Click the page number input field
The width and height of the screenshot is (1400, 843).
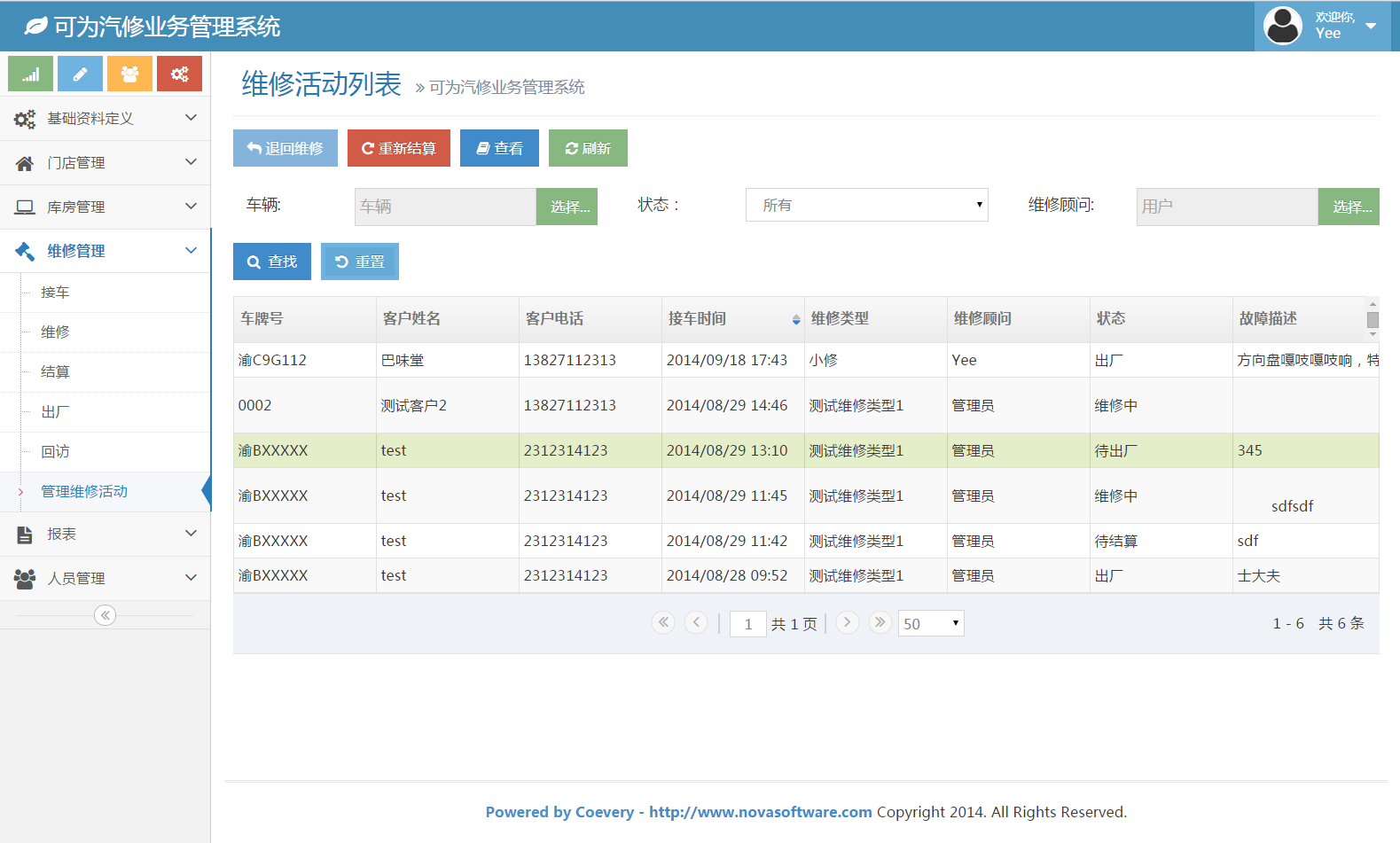pyautogui.click(x=747, y=624)
